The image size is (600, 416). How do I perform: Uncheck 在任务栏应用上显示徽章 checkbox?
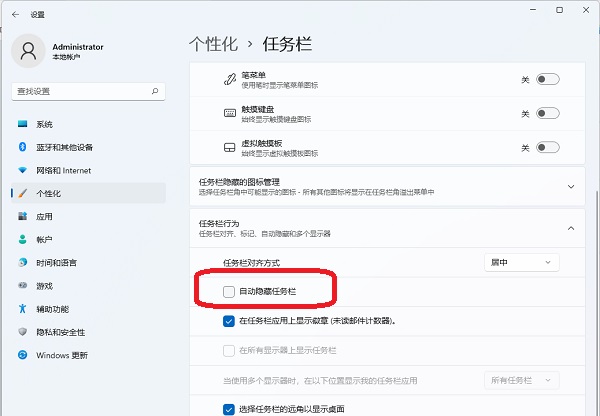click(229, 321)
